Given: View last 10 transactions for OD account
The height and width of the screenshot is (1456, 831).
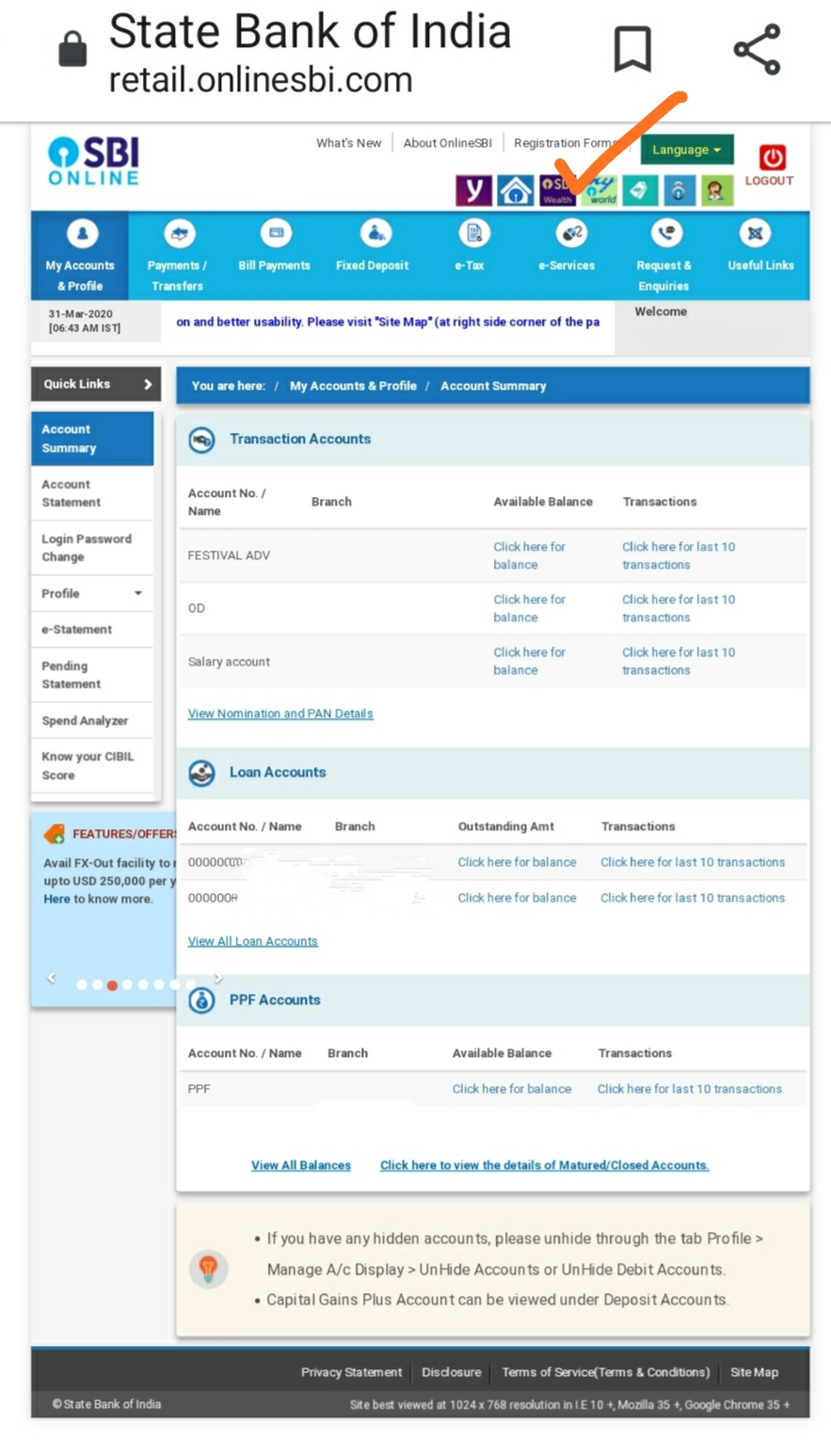Looking at the screenshot, I should click(x=679, y=608).
